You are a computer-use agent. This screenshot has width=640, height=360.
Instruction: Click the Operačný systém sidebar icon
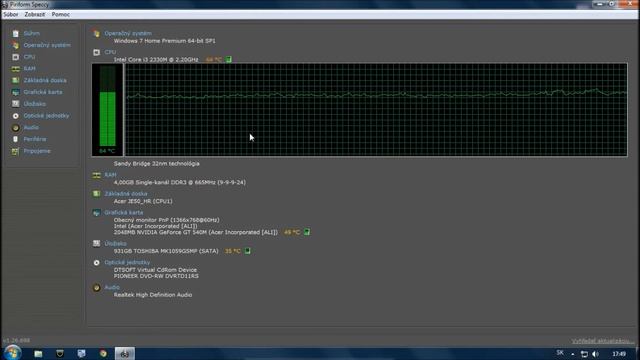[x=16, y=45]
